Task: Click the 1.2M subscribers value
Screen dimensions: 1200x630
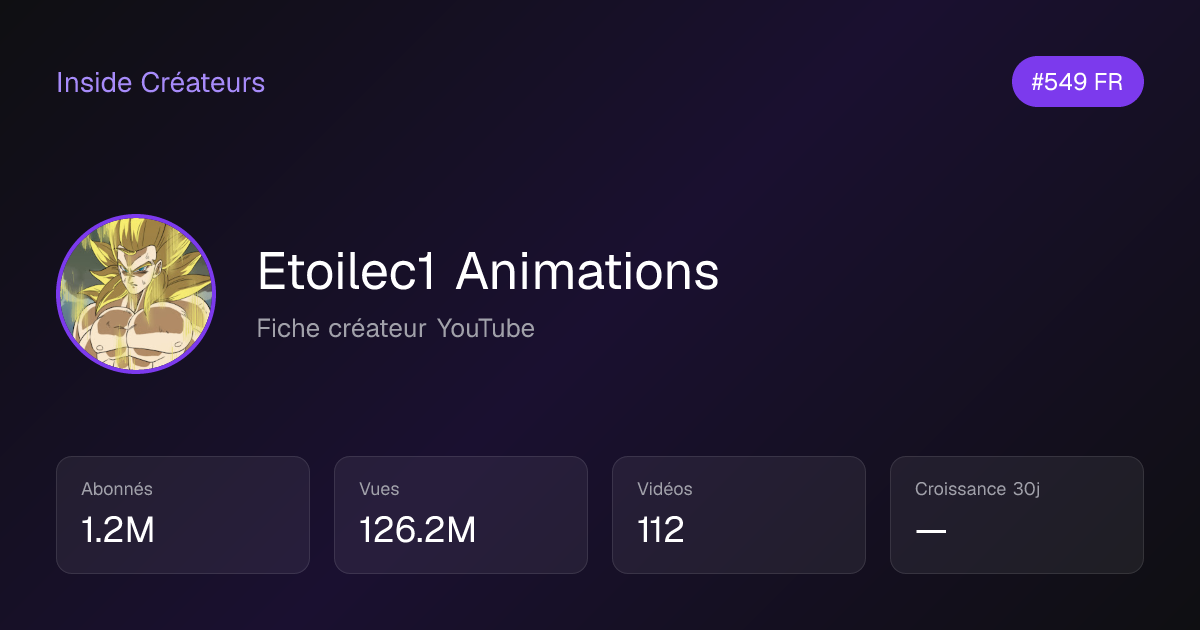Action: (118, 530)
